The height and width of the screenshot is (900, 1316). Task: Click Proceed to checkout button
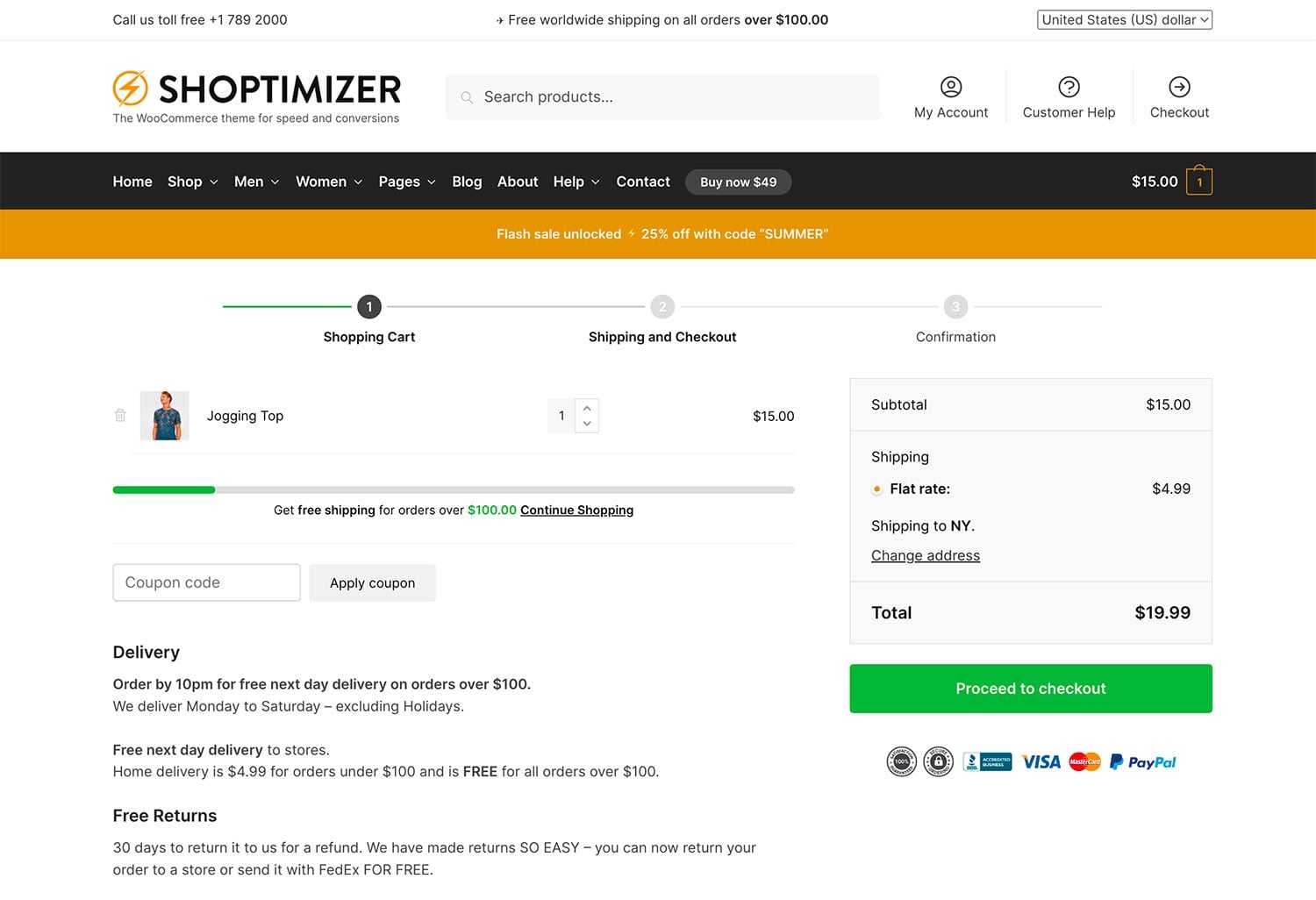[x=1031, y=689]
